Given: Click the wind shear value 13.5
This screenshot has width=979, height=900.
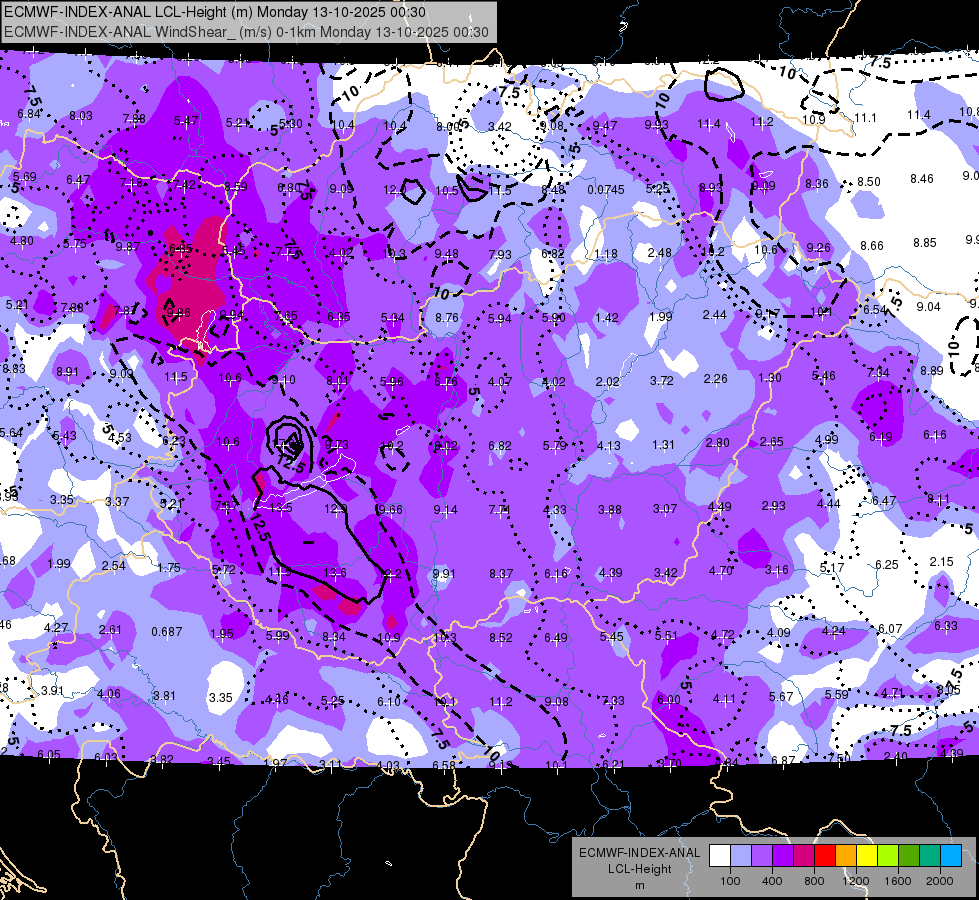Looking at the screenshot, I should (281, 508).
